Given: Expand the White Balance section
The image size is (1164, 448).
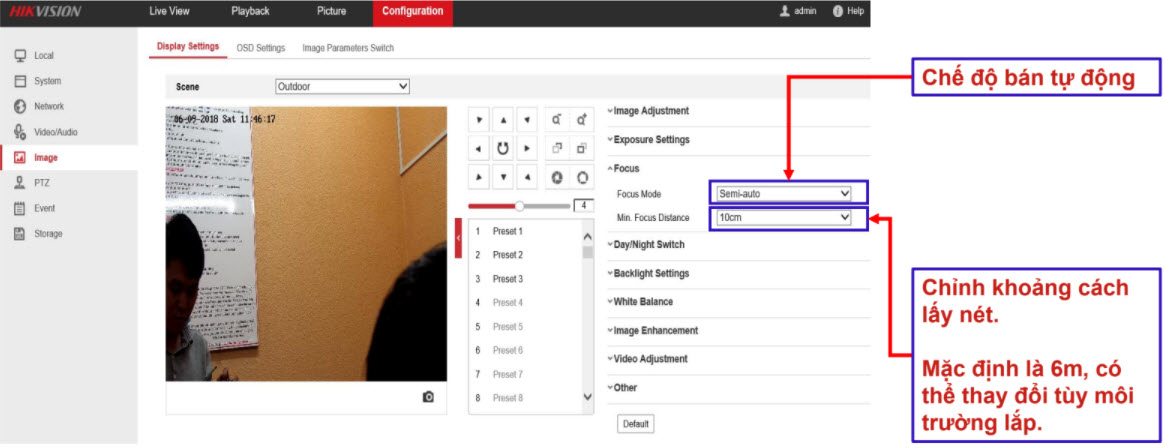Looking at the screenshot, I should [x=642, y=302].
